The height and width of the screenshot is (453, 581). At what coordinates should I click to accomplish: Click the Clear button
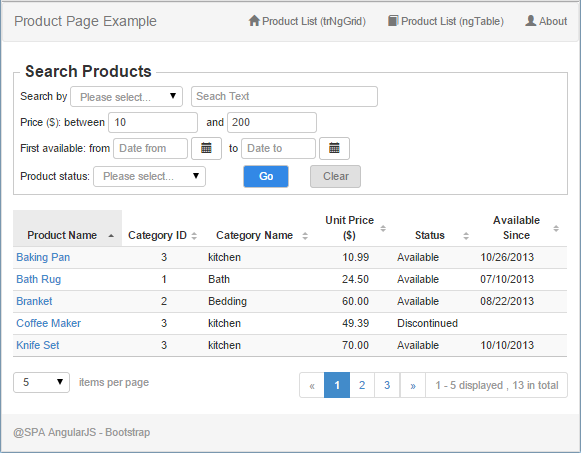tap(335, 176)
